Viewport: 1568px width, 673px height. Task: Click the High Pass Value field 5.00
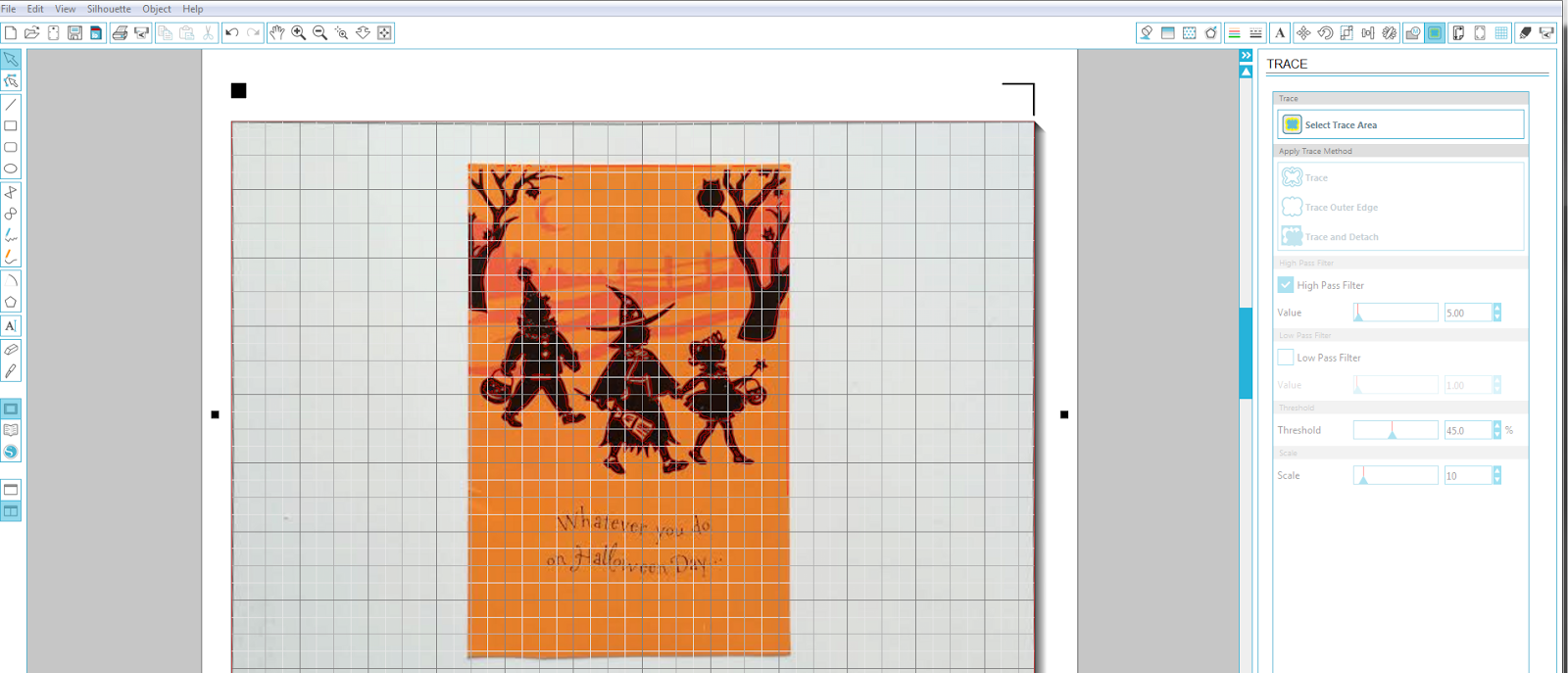1468,312
